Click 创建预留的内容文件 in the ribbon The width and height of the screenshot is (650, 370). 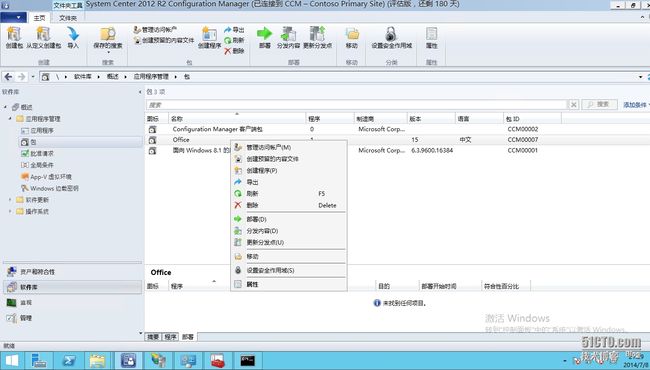click(164, 40)
